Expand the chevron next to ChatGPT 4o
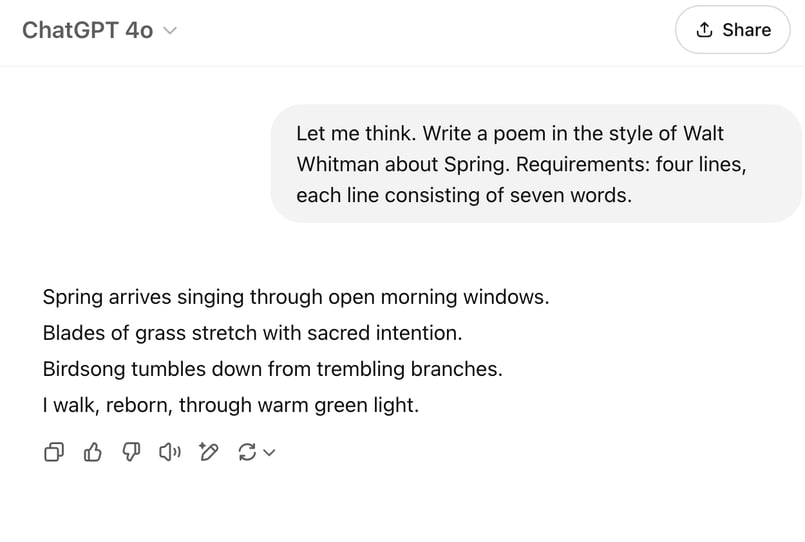805x542 pixels. click(x=170, y=31)
